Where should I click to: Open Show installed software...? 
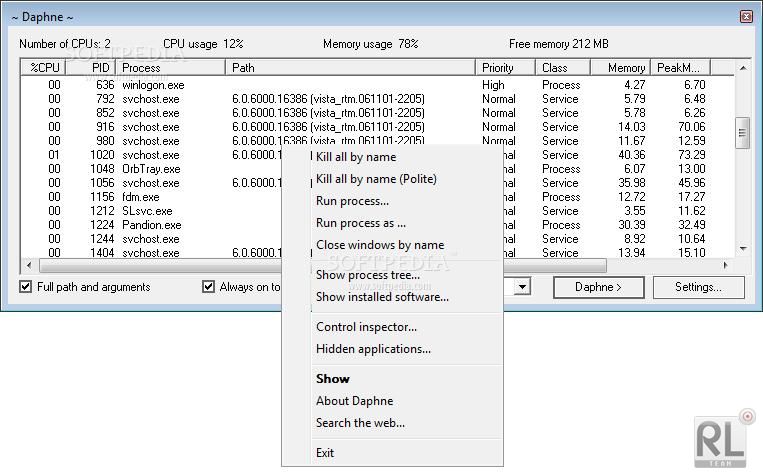coord(382,296)
